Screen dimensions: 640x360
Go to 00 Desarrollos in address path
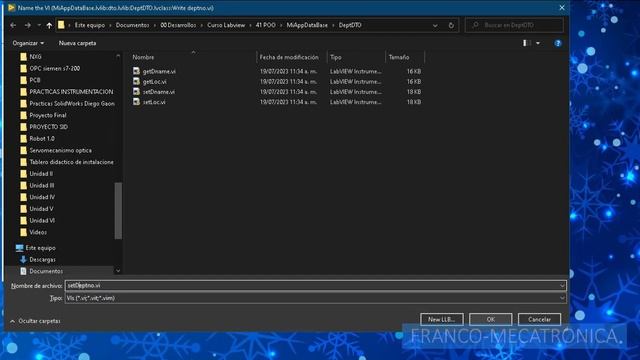tap(178, 25)
